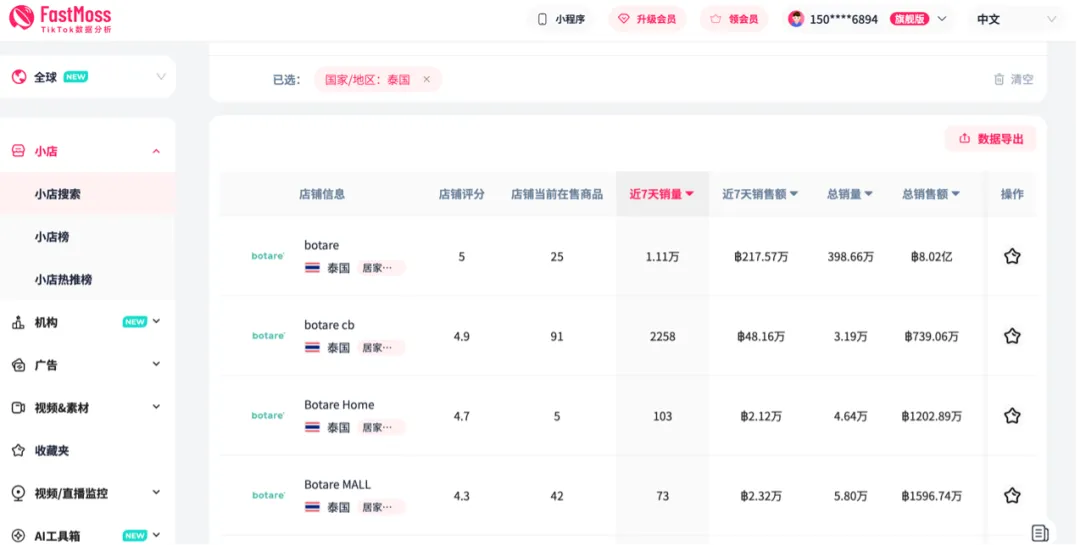This screenshot has width=1080, height=546.
Task: Favorite the Botare MALL shop star
Action: click(1012, 496)
